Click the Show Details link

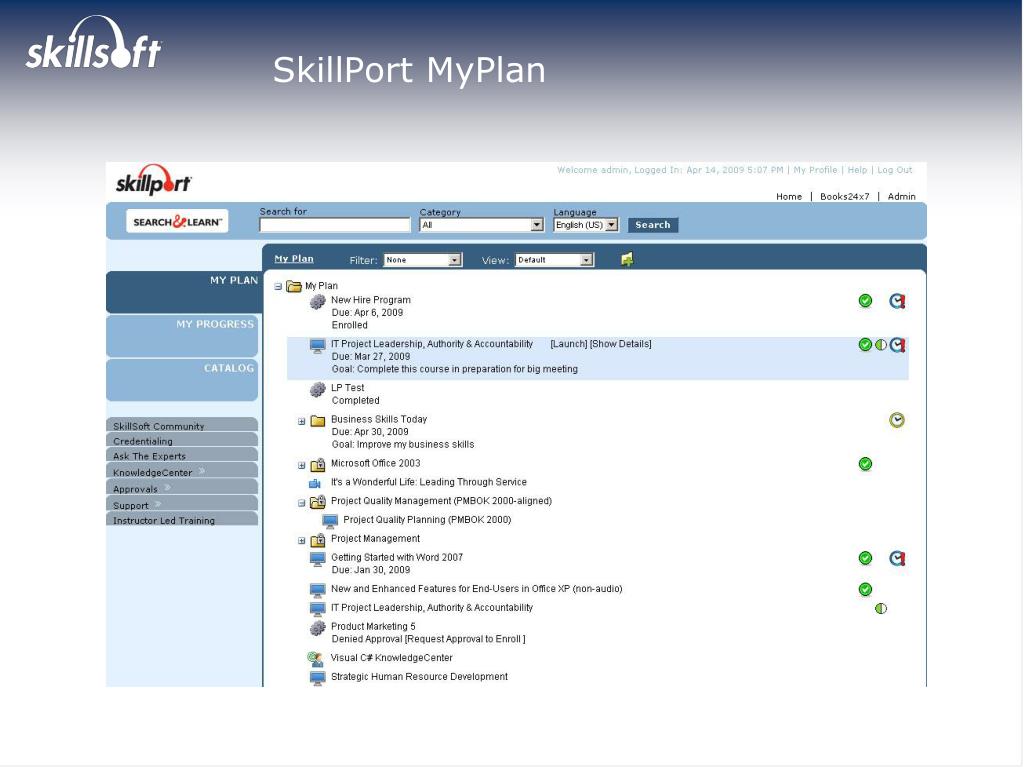point(621,344)
